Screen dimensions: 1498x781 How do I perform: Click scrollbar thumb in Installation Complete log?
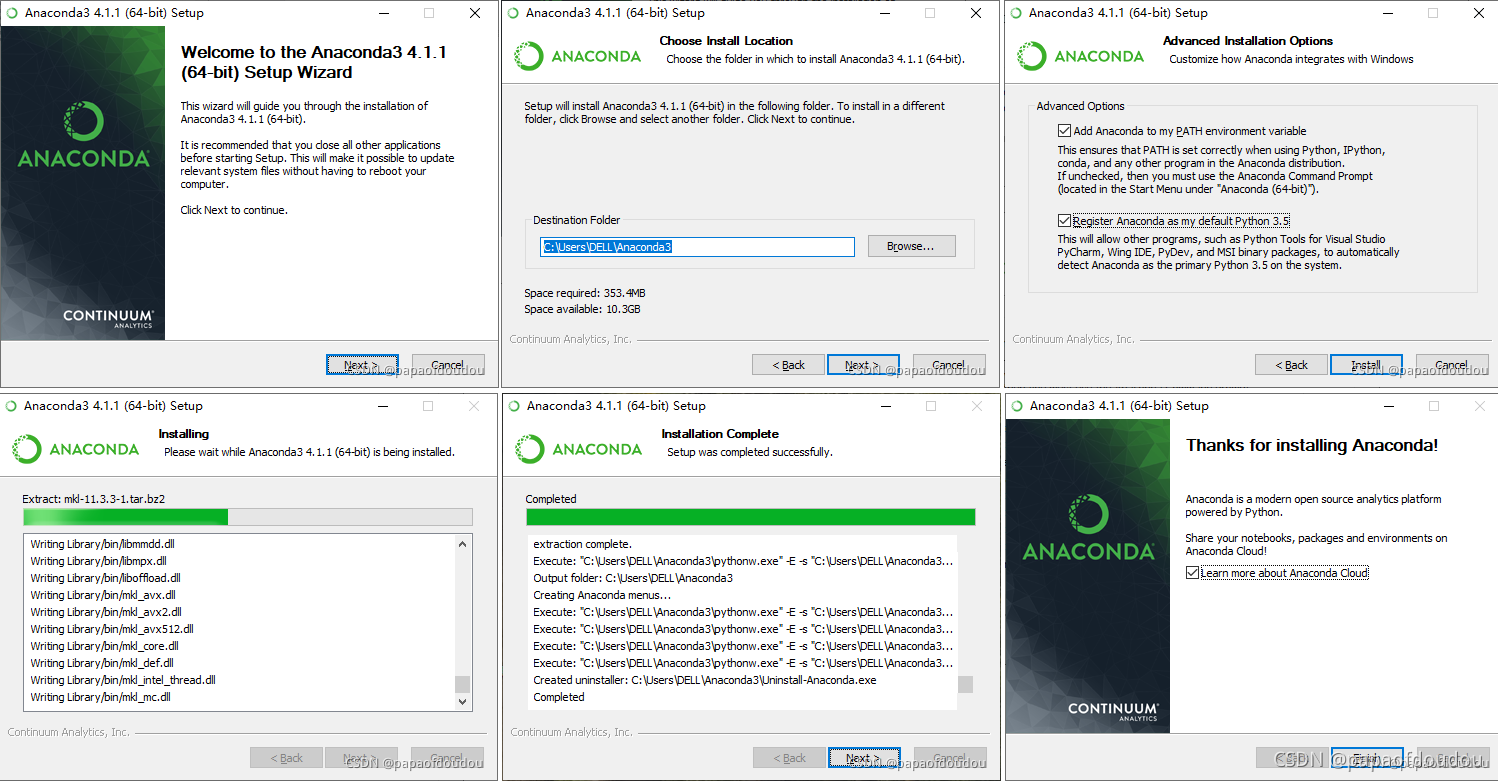[964, 684]
